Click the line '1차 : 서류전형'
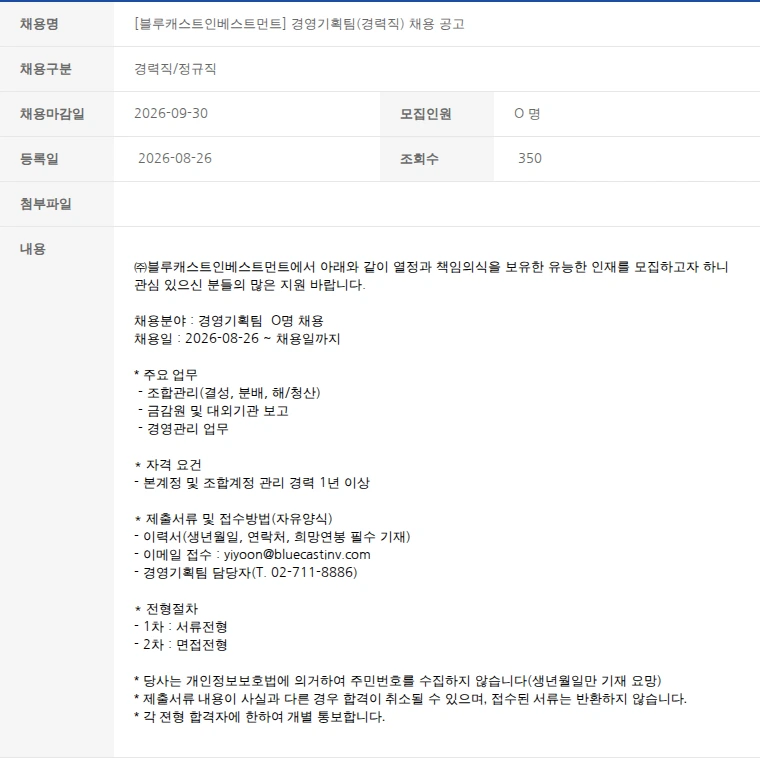The width and height of the screenshot is (760, 758). coord(185,627)
